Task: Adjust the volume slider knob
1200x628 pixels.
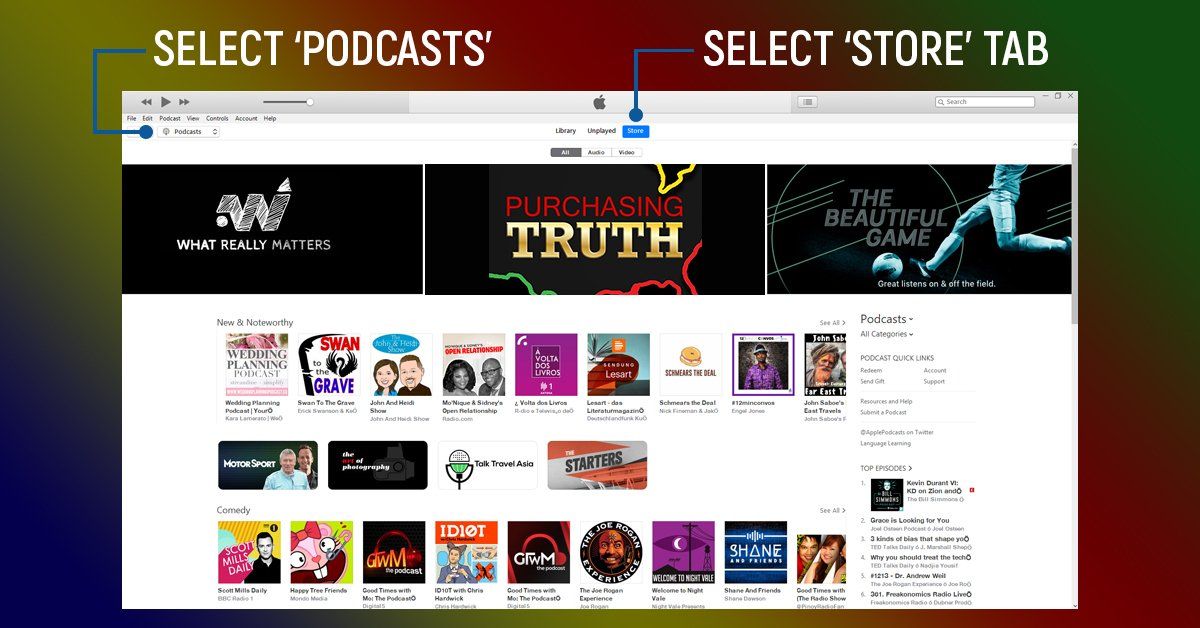Action: (x=310, y=102)
